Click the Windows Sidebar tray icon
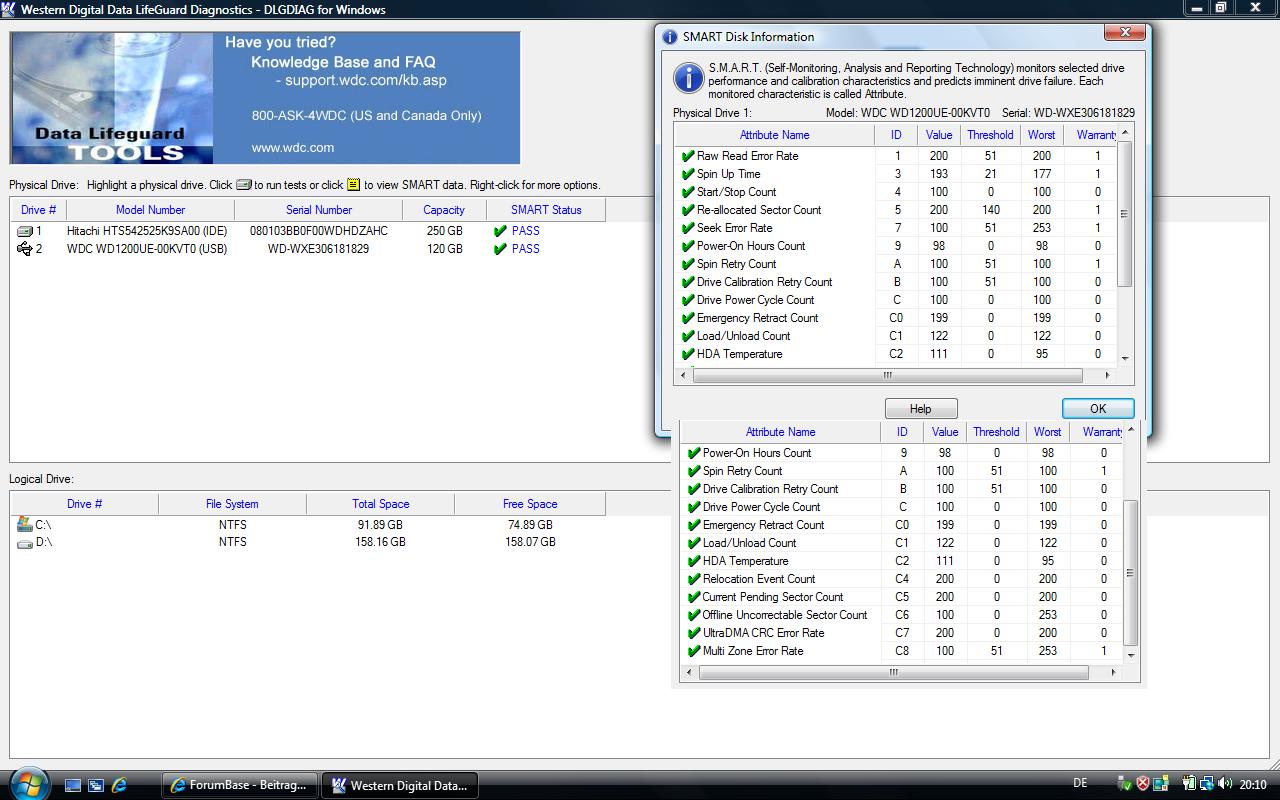This screenshot has width=1280, height=800. coord(1163,785)
